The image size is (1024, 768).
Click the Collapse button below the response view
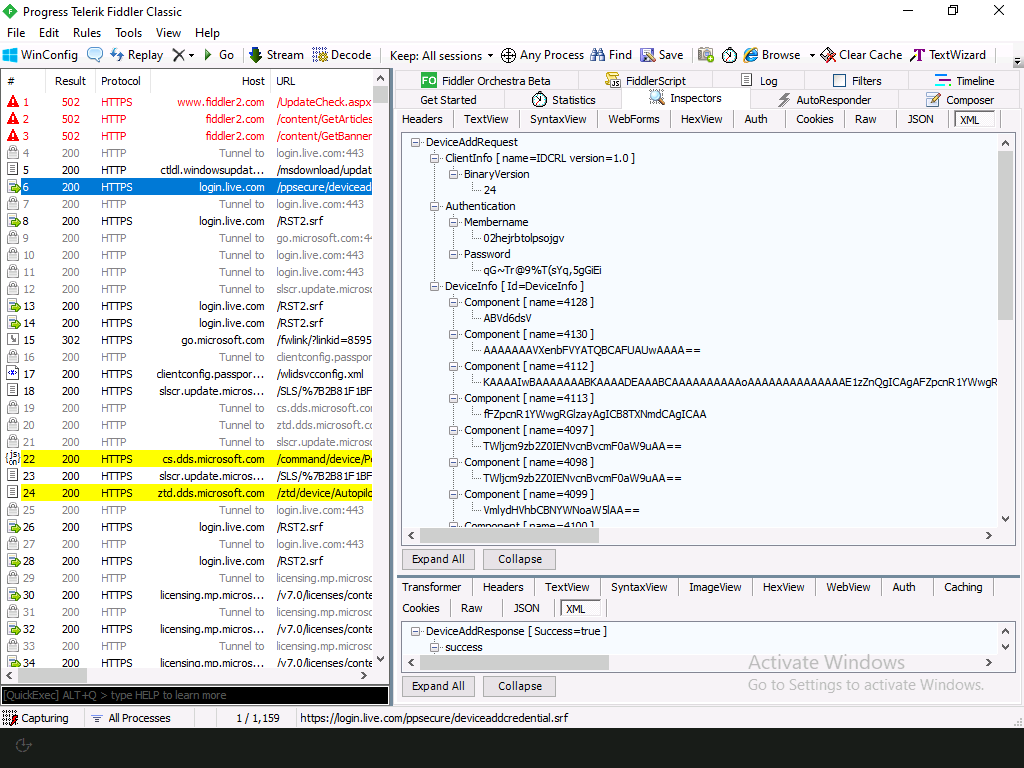click(519, 686)
